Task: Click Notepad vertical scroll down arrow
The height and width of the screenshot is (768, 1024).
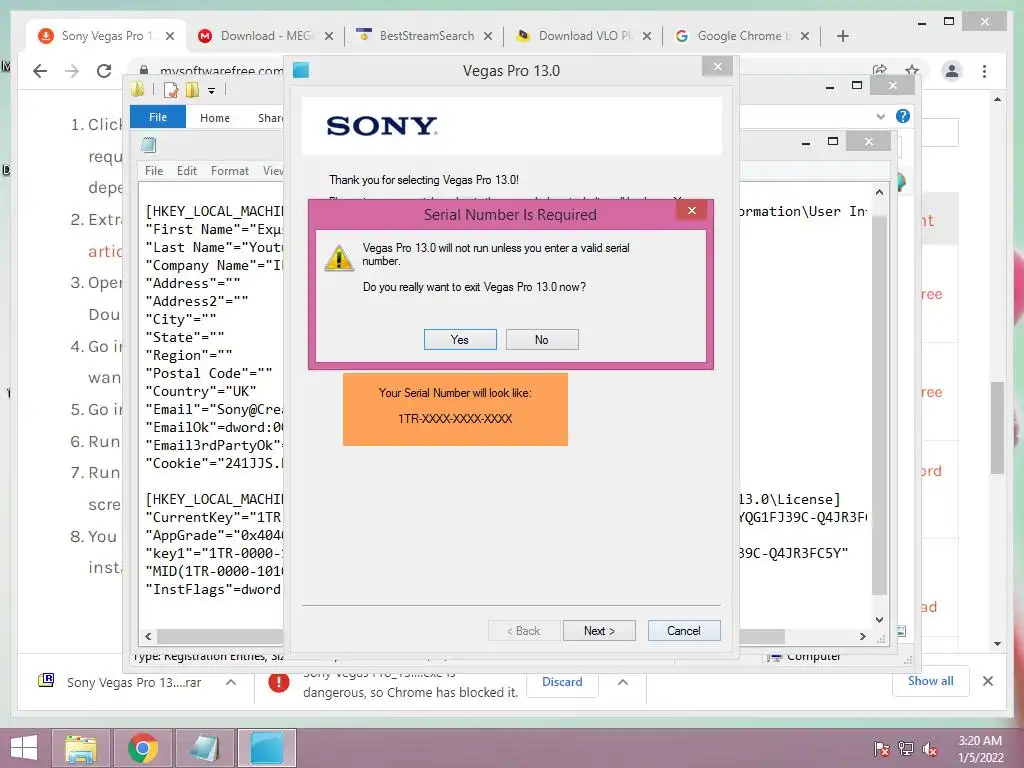Action: [x=880, y=620]
